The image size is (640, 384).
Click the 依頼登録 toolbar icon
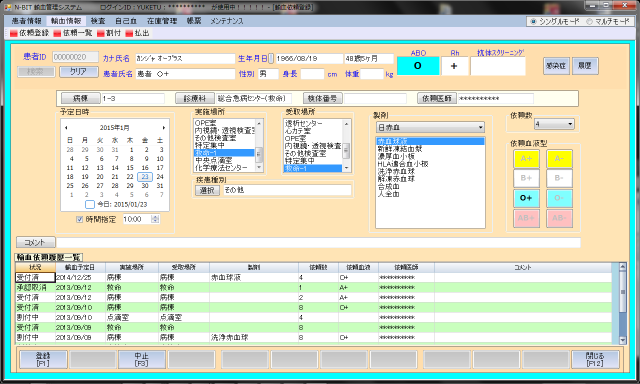pos(14,33)
